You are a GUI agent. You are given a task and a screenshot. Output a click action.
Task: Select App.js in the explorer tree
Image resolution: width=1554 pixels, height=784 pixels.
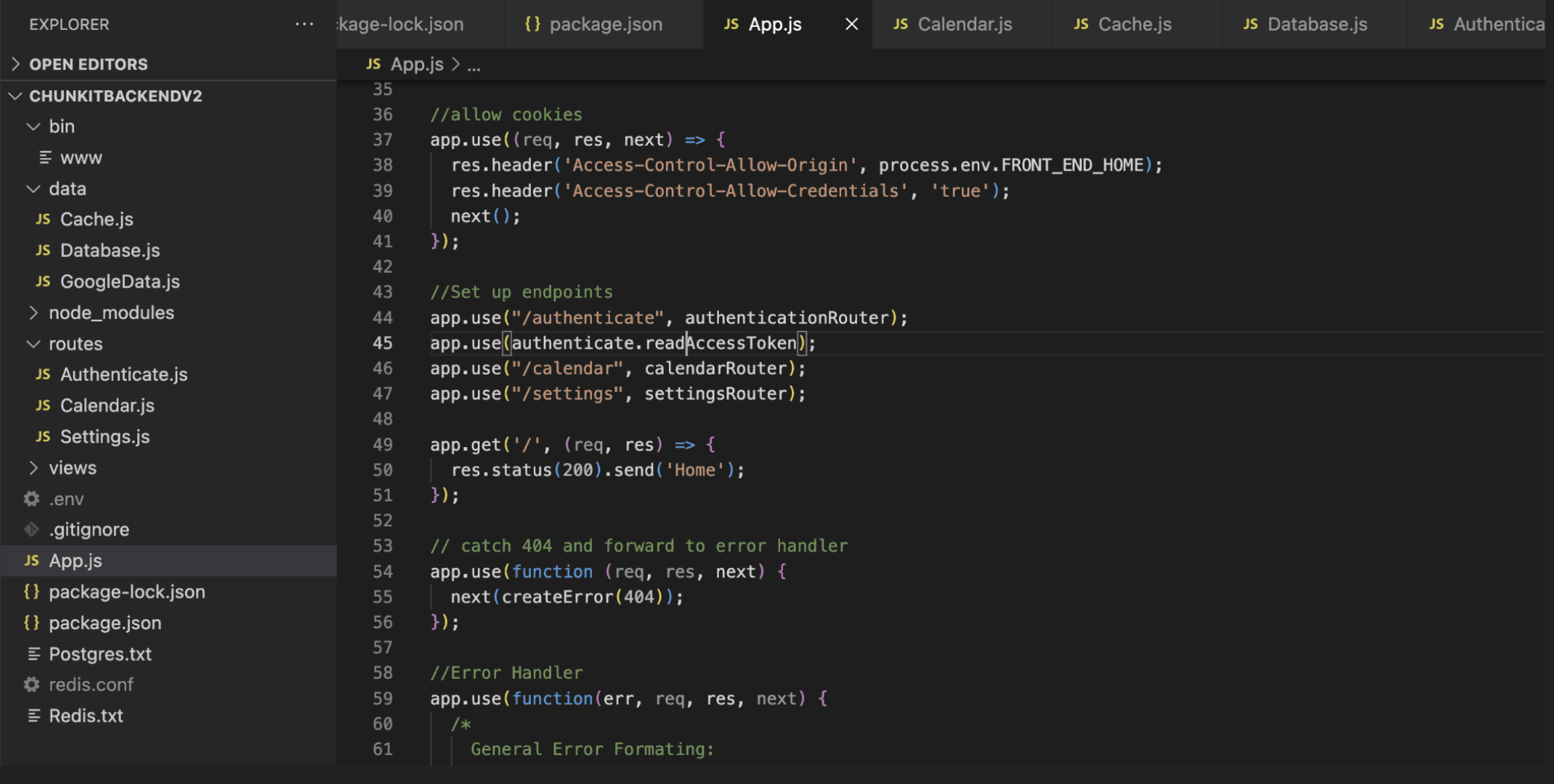[x=168, y=561]
